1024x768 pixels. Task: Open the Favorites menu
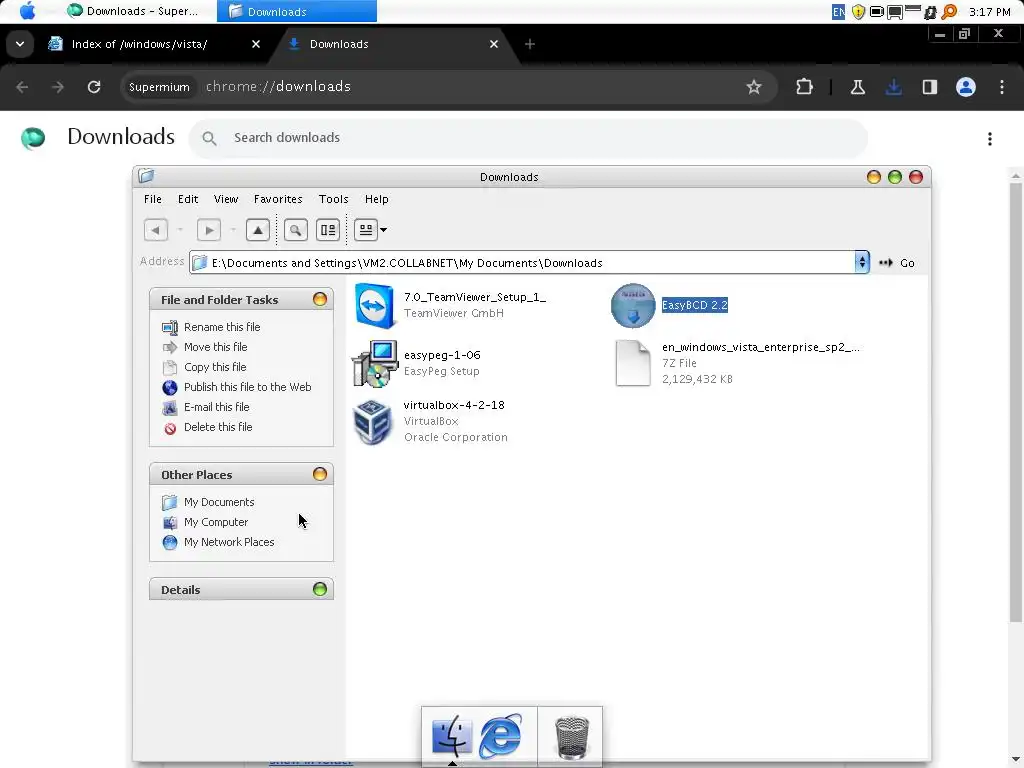(278, 199)
